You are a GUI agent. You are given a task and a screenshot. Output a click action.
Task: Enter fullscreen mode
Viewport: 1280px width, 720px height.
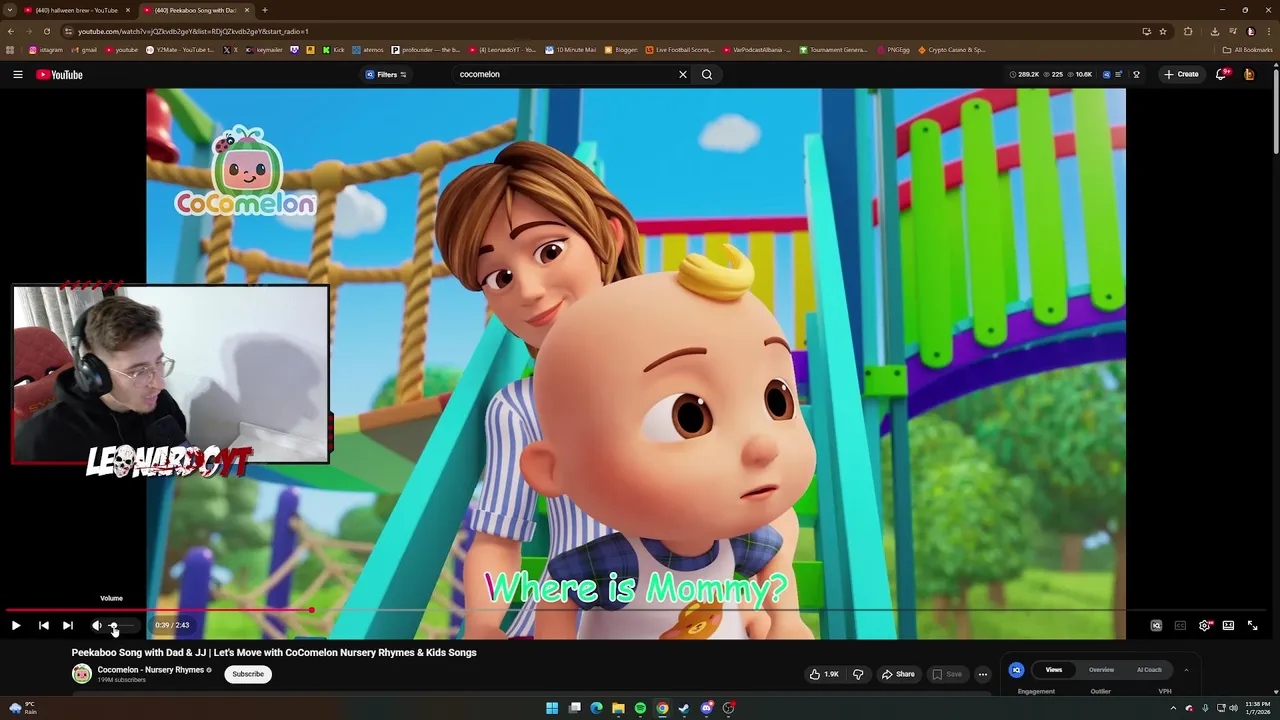(x=1252, y=625)
